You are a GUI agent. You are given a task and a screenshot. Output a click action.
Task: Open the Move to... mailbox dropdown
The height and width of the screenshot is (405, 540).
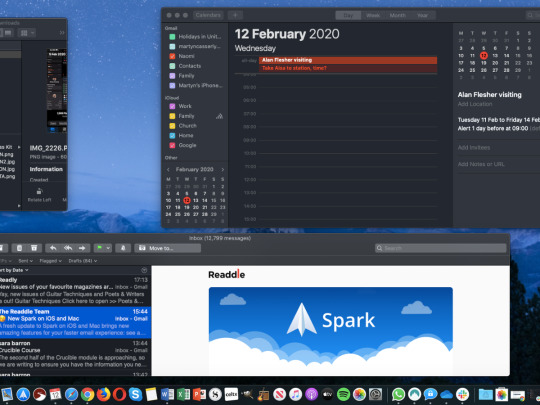click(x=167, y=248)
